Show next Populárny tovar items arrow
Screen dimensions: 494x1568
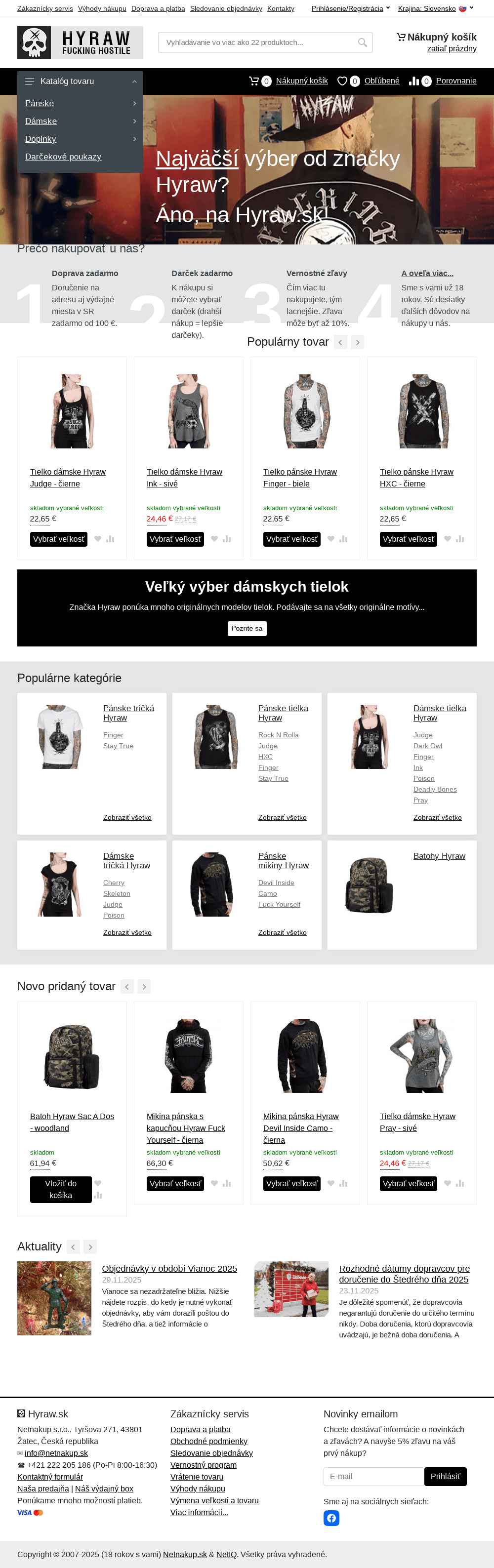pyautogui.click(x=358, y=342)
